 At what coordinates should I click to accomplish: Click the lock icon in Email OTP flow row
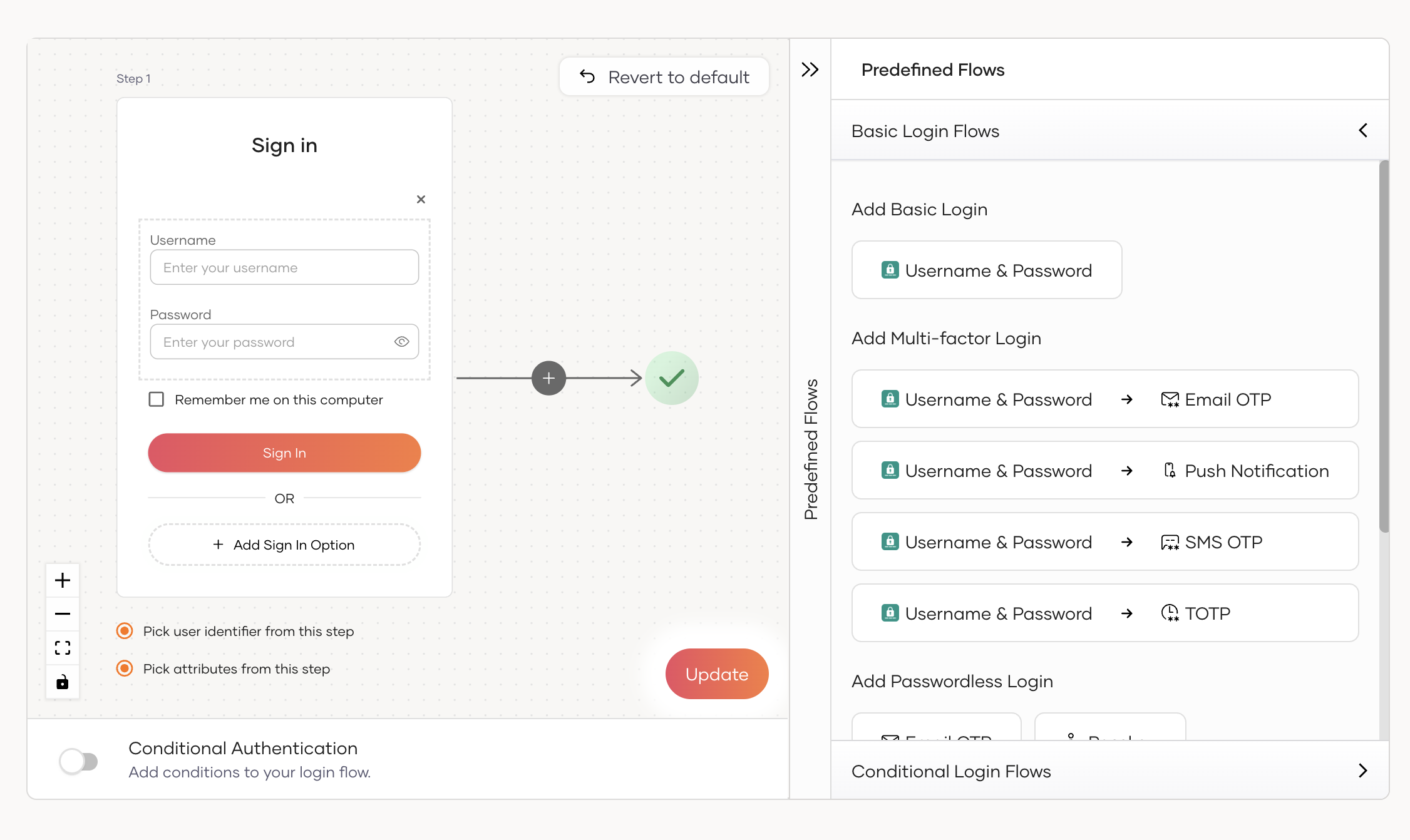point(890,399)
